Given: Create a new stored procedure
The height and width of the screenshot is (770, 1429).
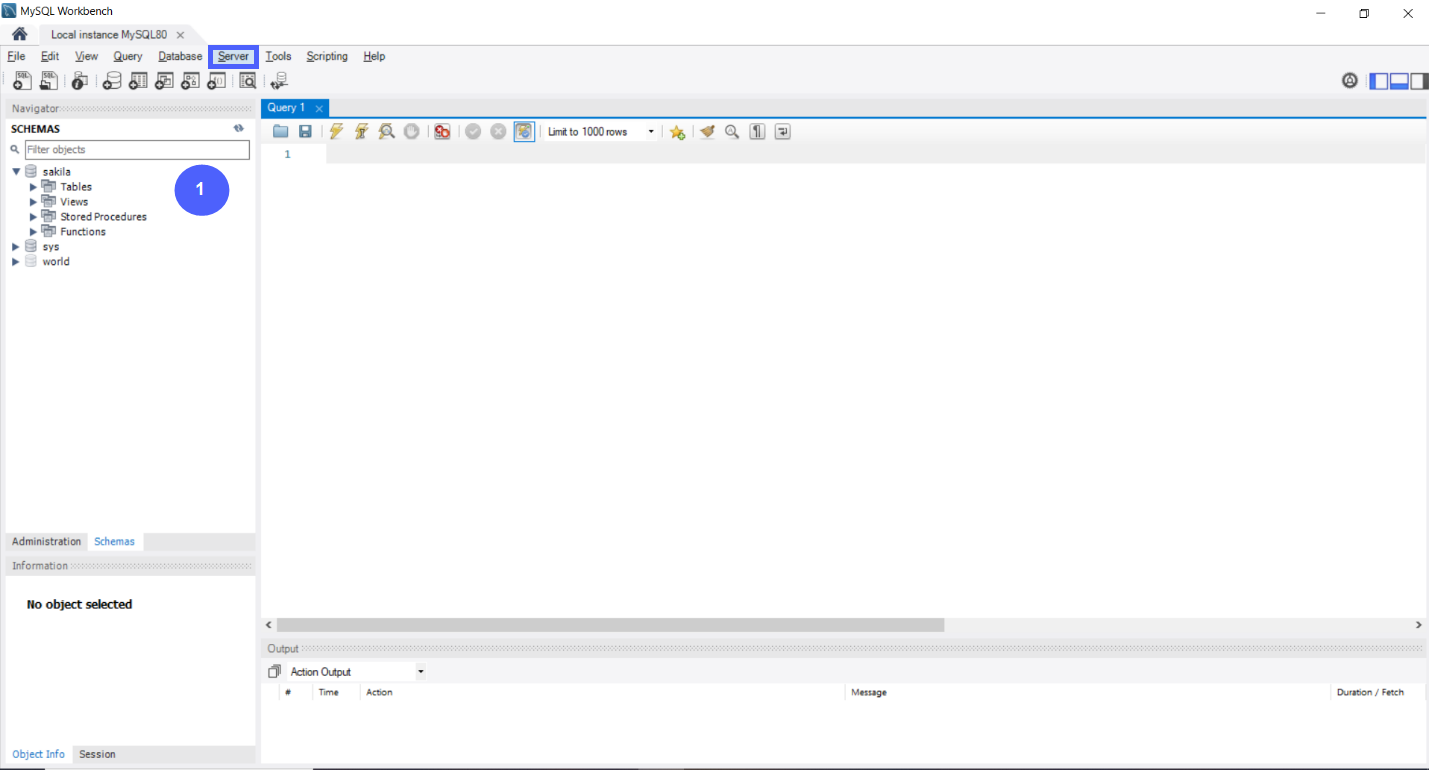Looking at the screenshot, I should (190, 80).
